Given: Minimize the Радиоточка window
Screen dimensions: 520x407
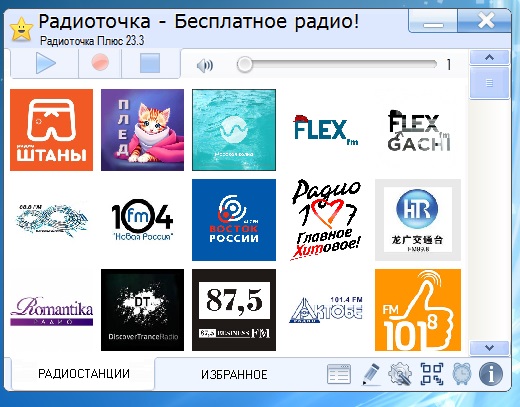Looking at the screenshot, I should (x=433, y=21).
